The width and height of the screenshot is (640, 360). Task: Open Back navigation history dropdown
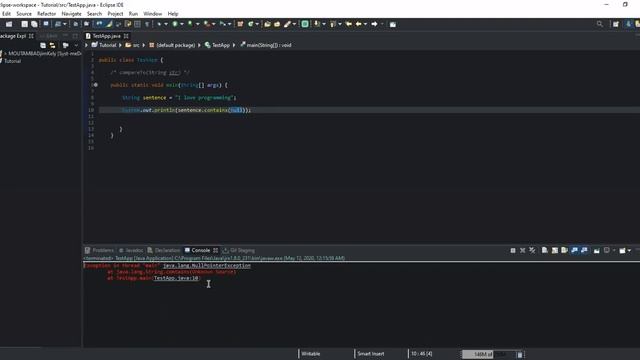tap(365, 24)
